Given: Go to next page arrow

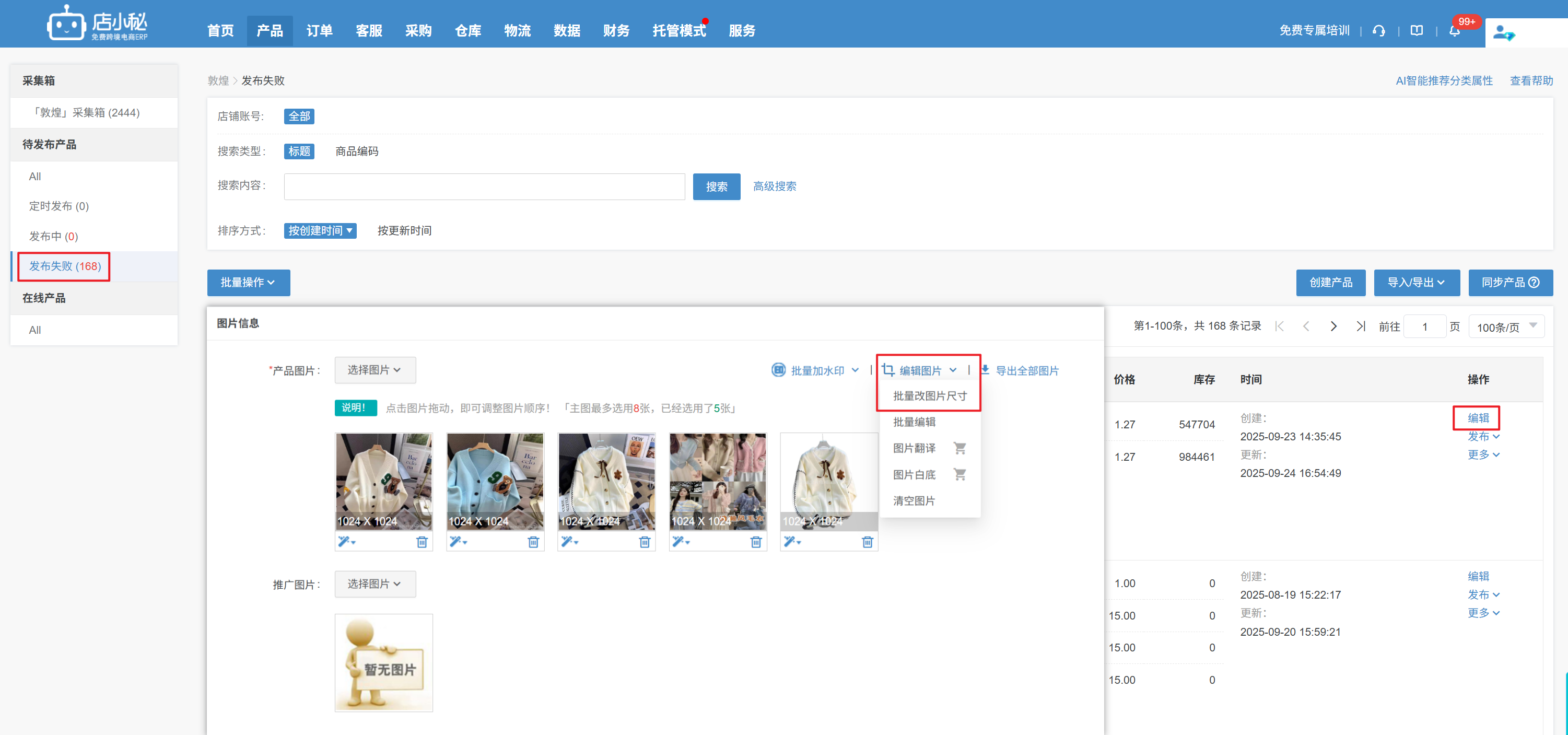Looking at the screenshot, I should 1333,326.
